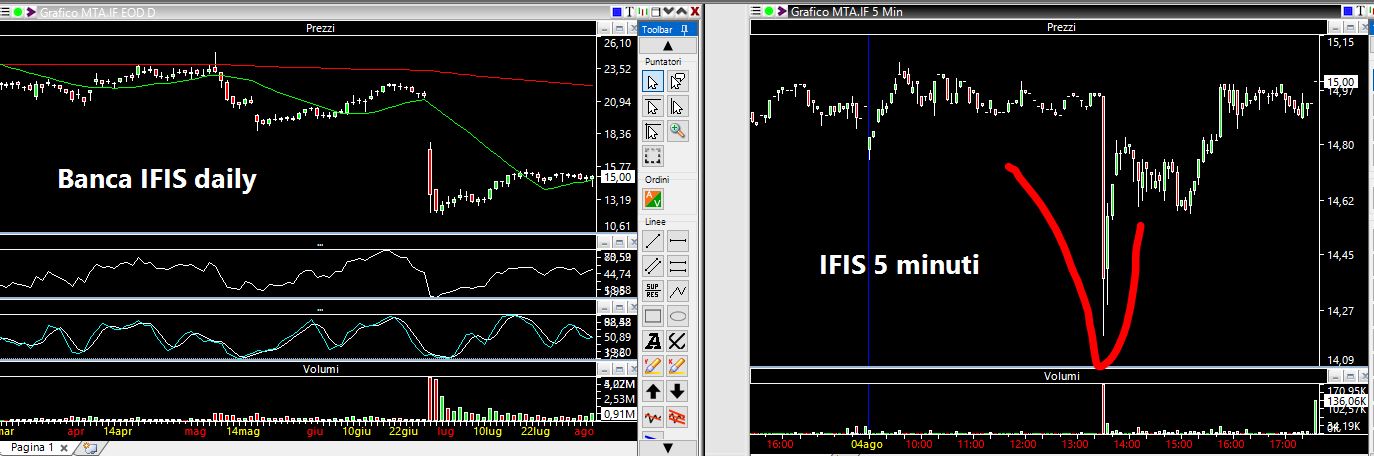Click the green status dot in EOD D chart

(17, 11)
